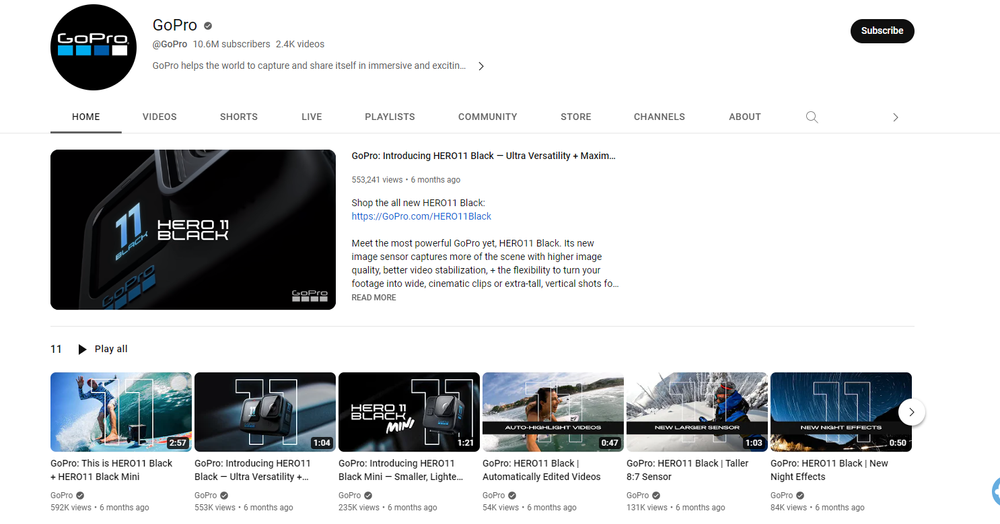Open the 1:04 HERO11 camera thumbnail
The height and width of the screenshot is (524, 1000).
coord(265,412)
